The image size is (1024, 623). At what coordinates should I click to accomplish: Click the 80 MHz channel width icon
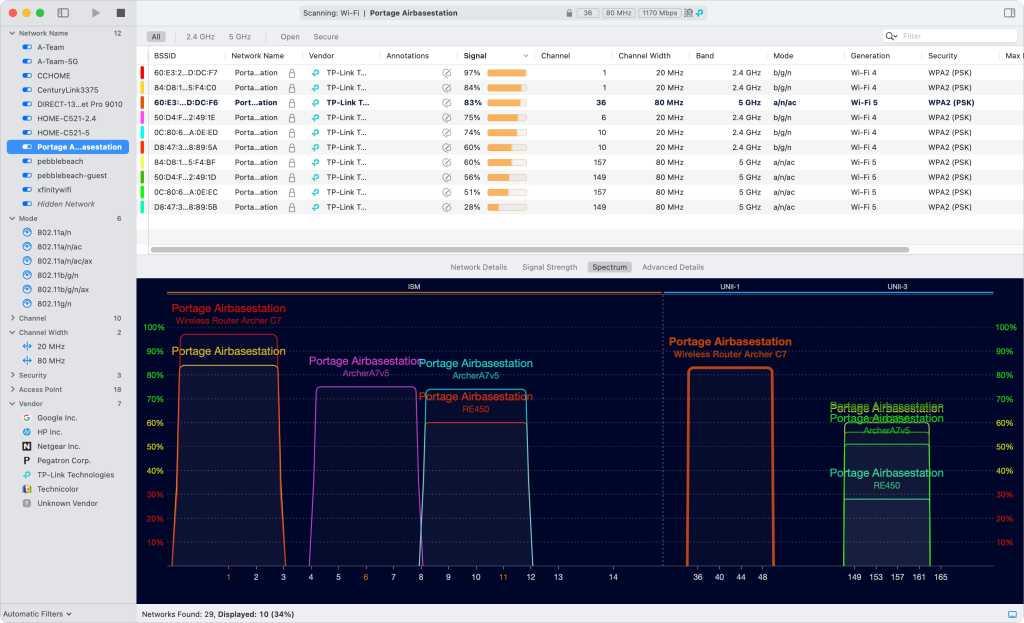tap(27, 360)
